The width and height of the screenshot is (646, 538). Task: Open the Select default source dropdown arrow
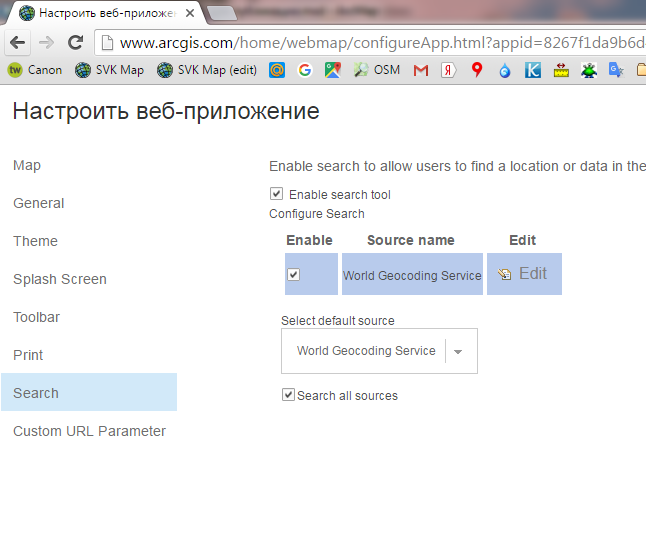pyautogui.click(x=457, y=351)
